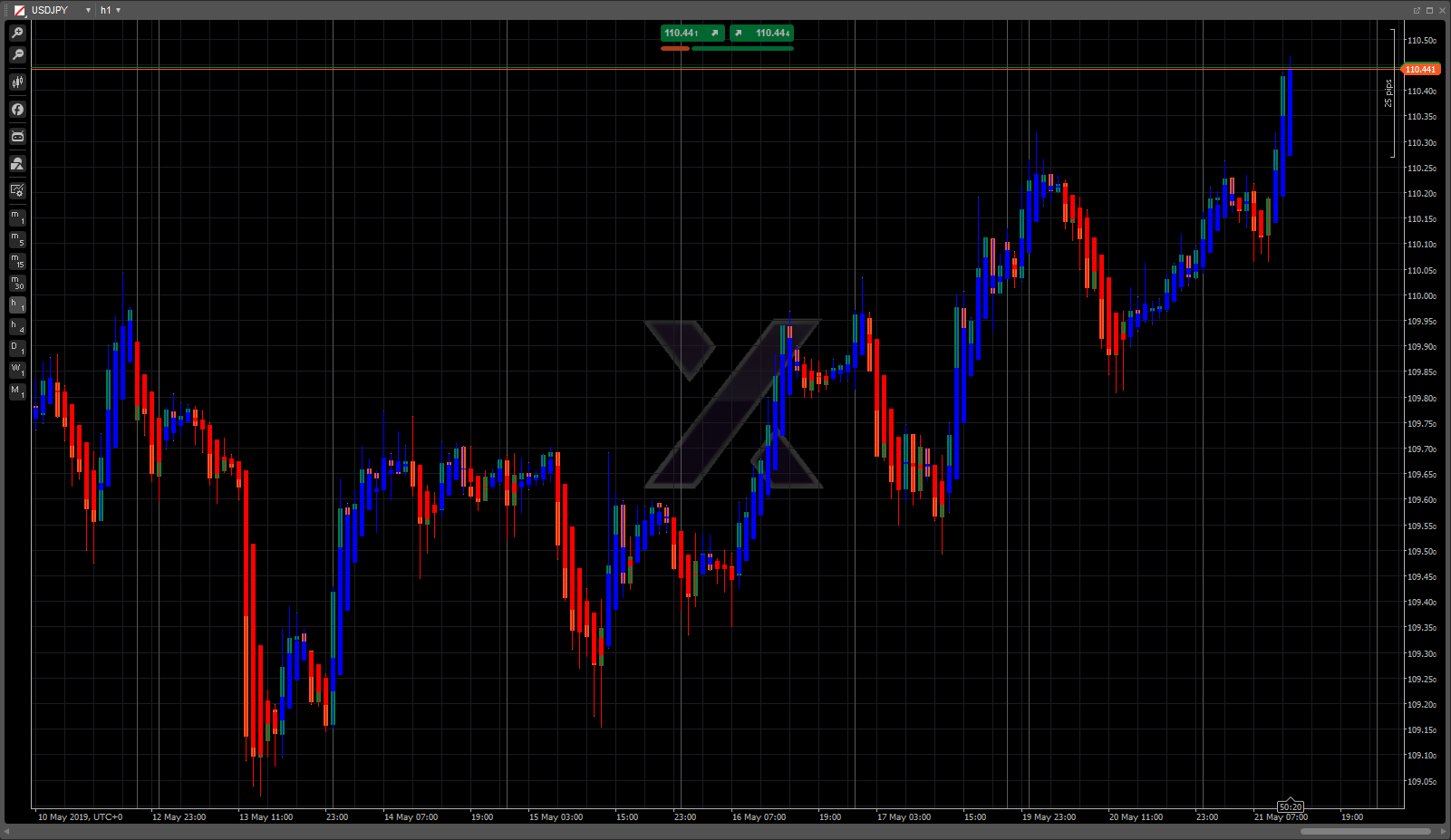Click the 110.441 price label on axis
1451x840 pixels.
pos(1420,69)
